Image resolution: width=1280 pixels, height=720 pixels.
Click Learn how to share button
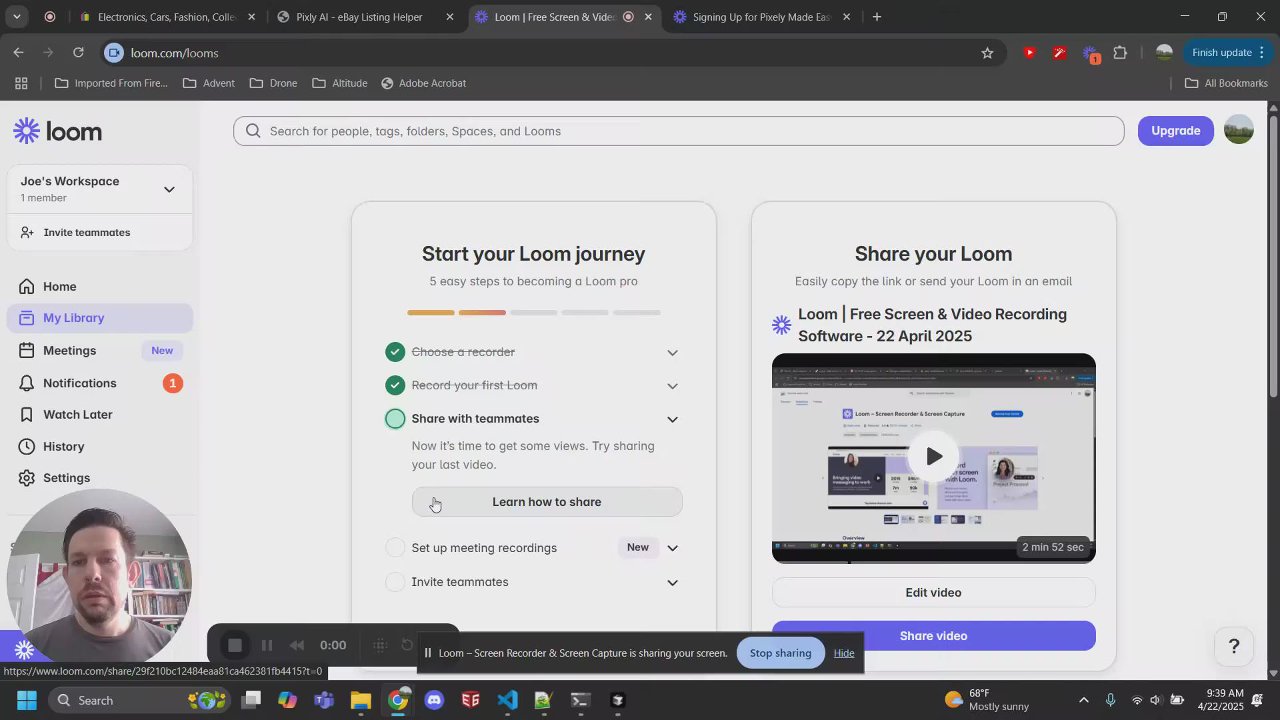[x=547, y=502]
